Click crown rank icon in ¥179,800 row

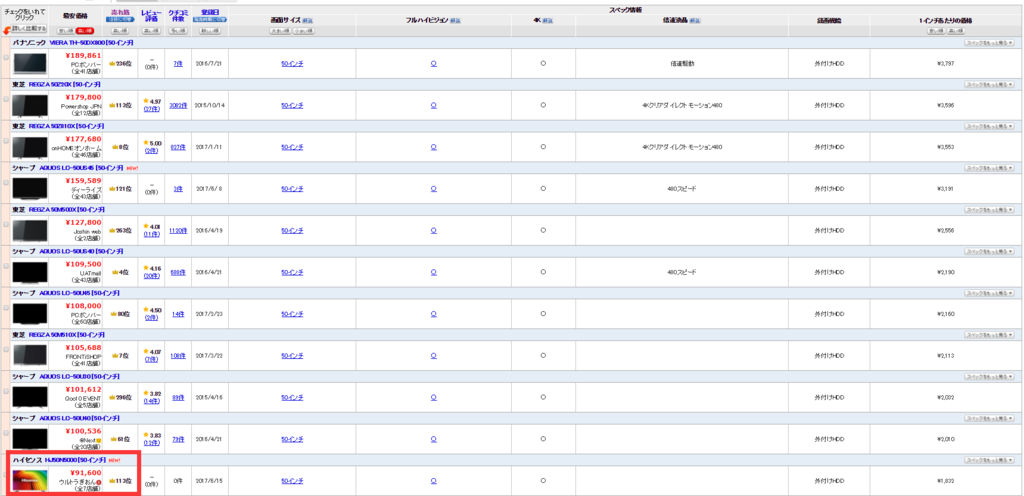coord(112,105)
